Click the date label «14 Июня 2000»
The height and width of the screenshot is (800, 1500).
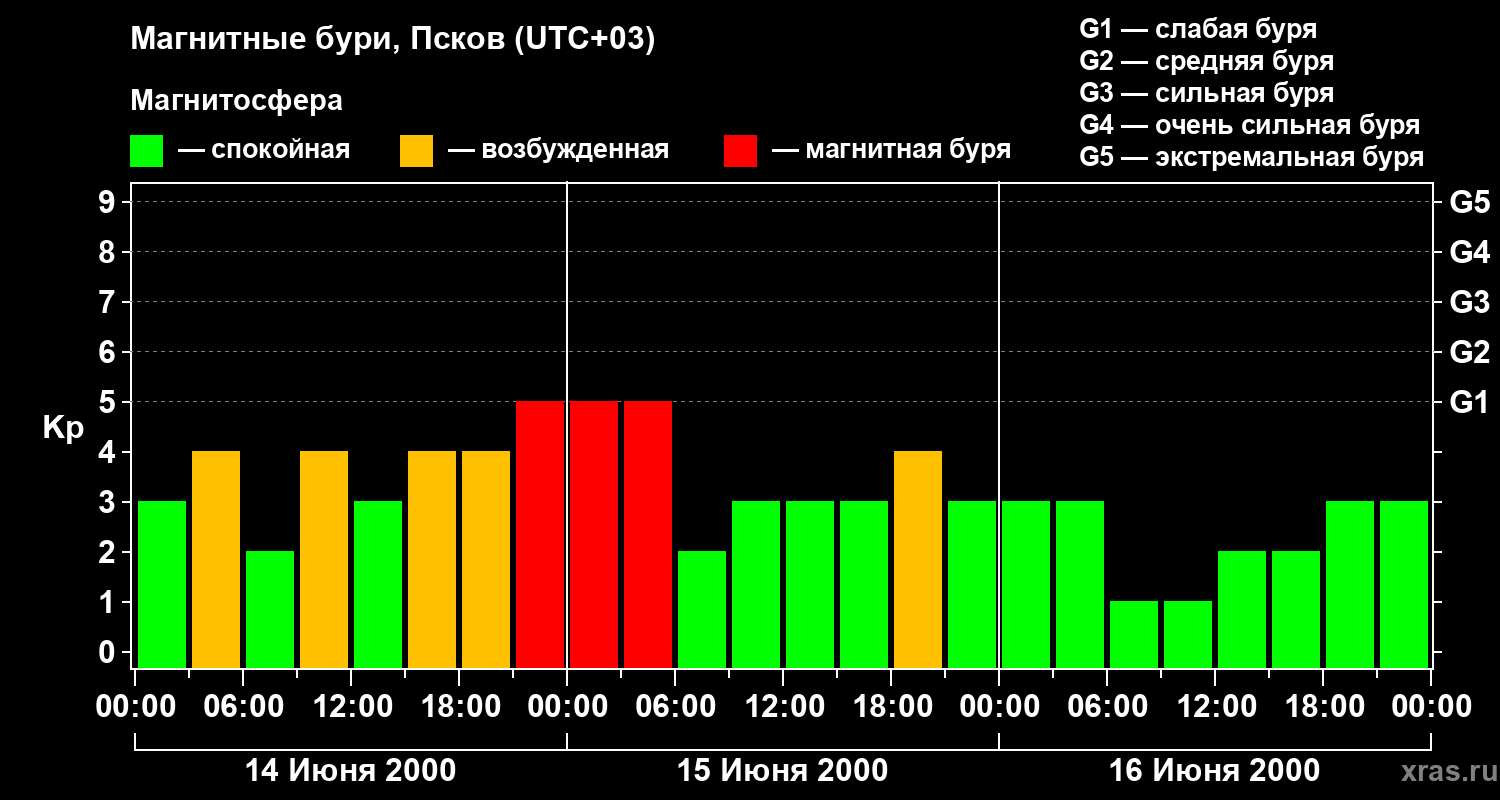351,771
